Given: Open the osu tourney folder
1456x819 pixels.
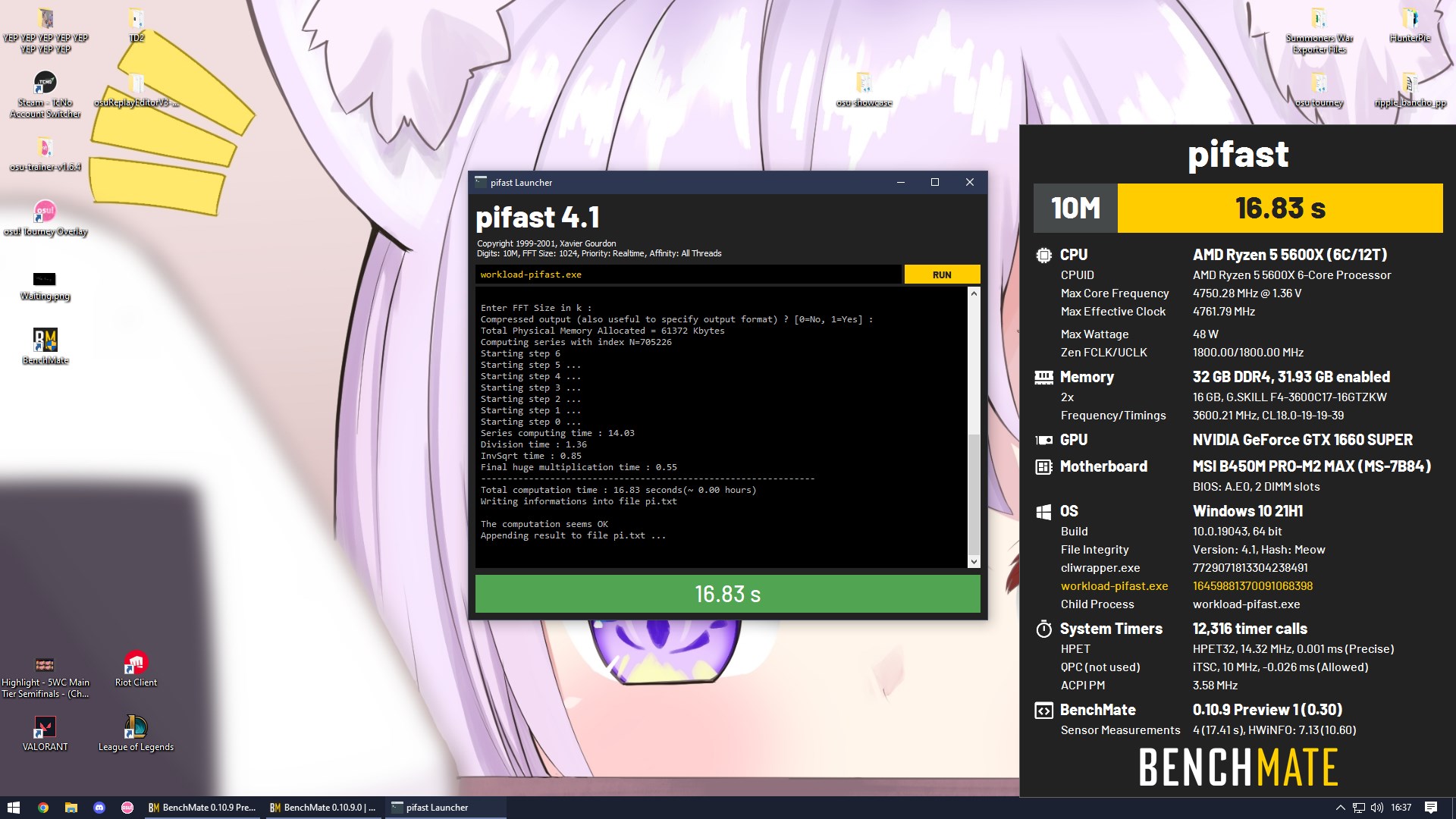Looking at the screenshot, I should (1319, 90).
